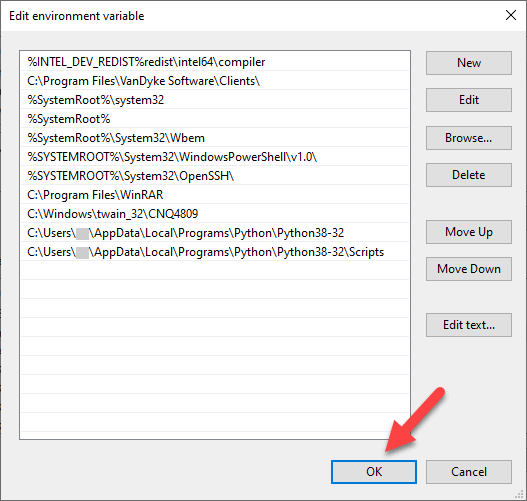This screenshot has height=501, width=527.
Task: Confirm changes with the OK button
Action: [374, 472]
